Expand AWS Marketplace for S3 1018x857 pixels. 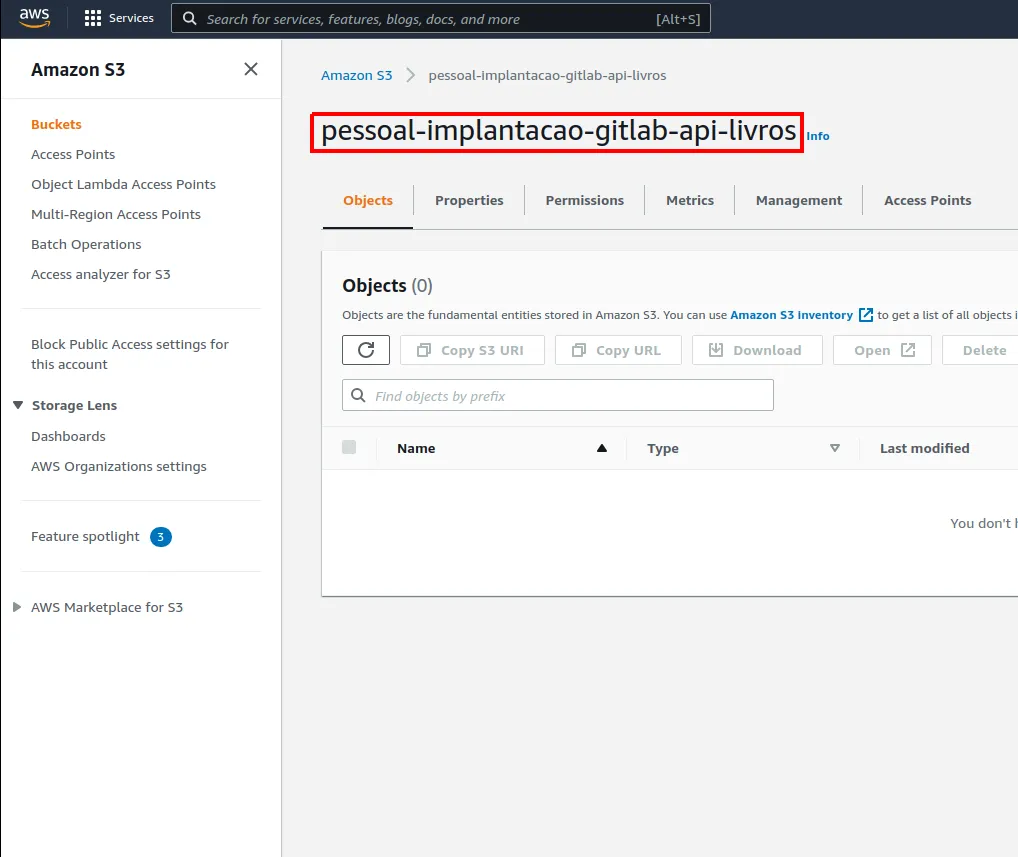[17, 607]
